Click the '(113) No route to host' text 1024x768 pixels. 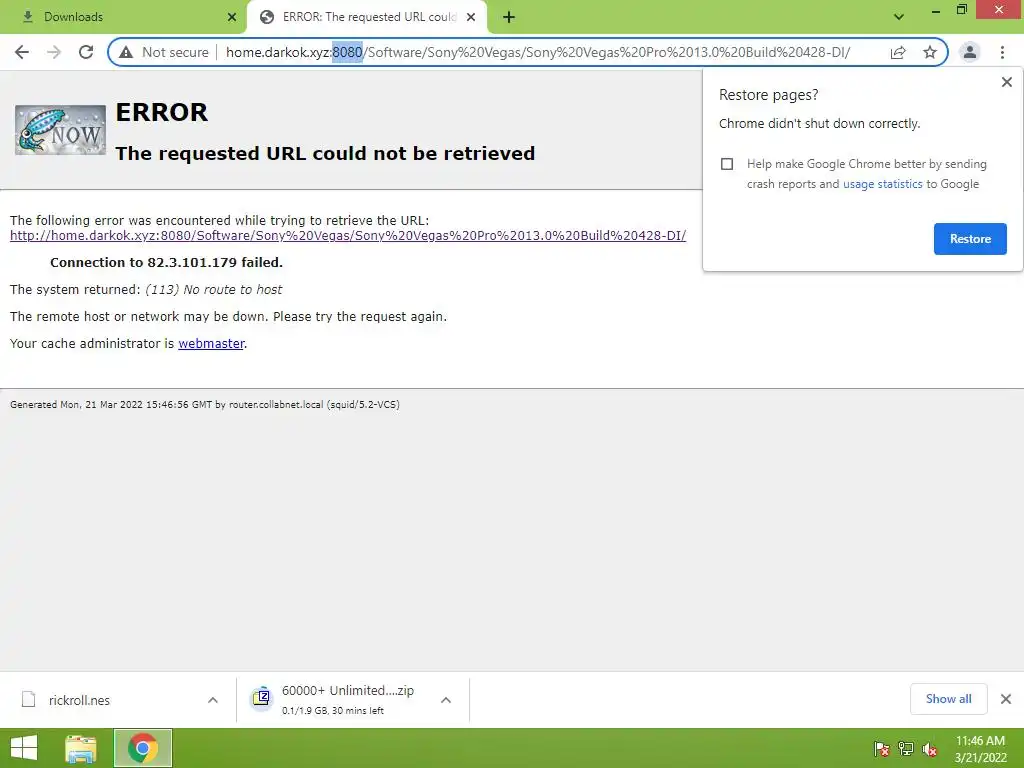coord(214,289)
